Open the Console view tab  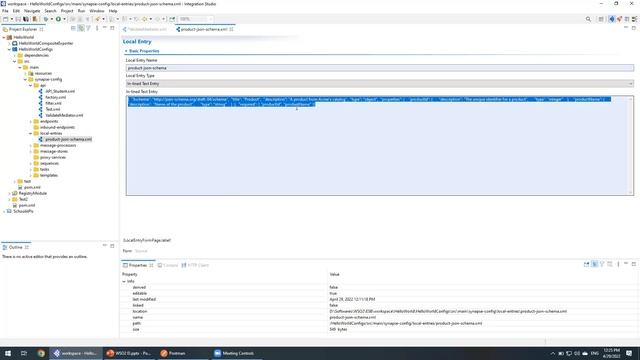click(x=168, y=265)
